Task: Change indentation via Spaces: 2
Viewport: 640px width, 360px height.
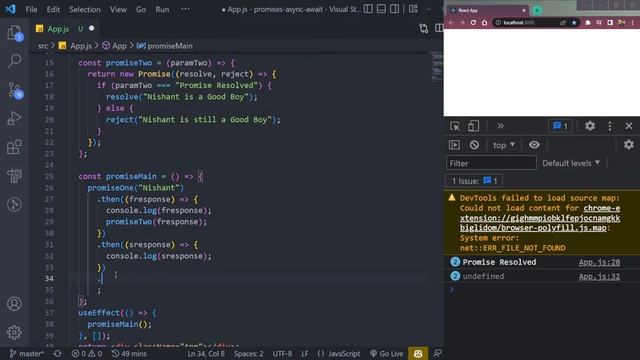Action: pos(249,353)
